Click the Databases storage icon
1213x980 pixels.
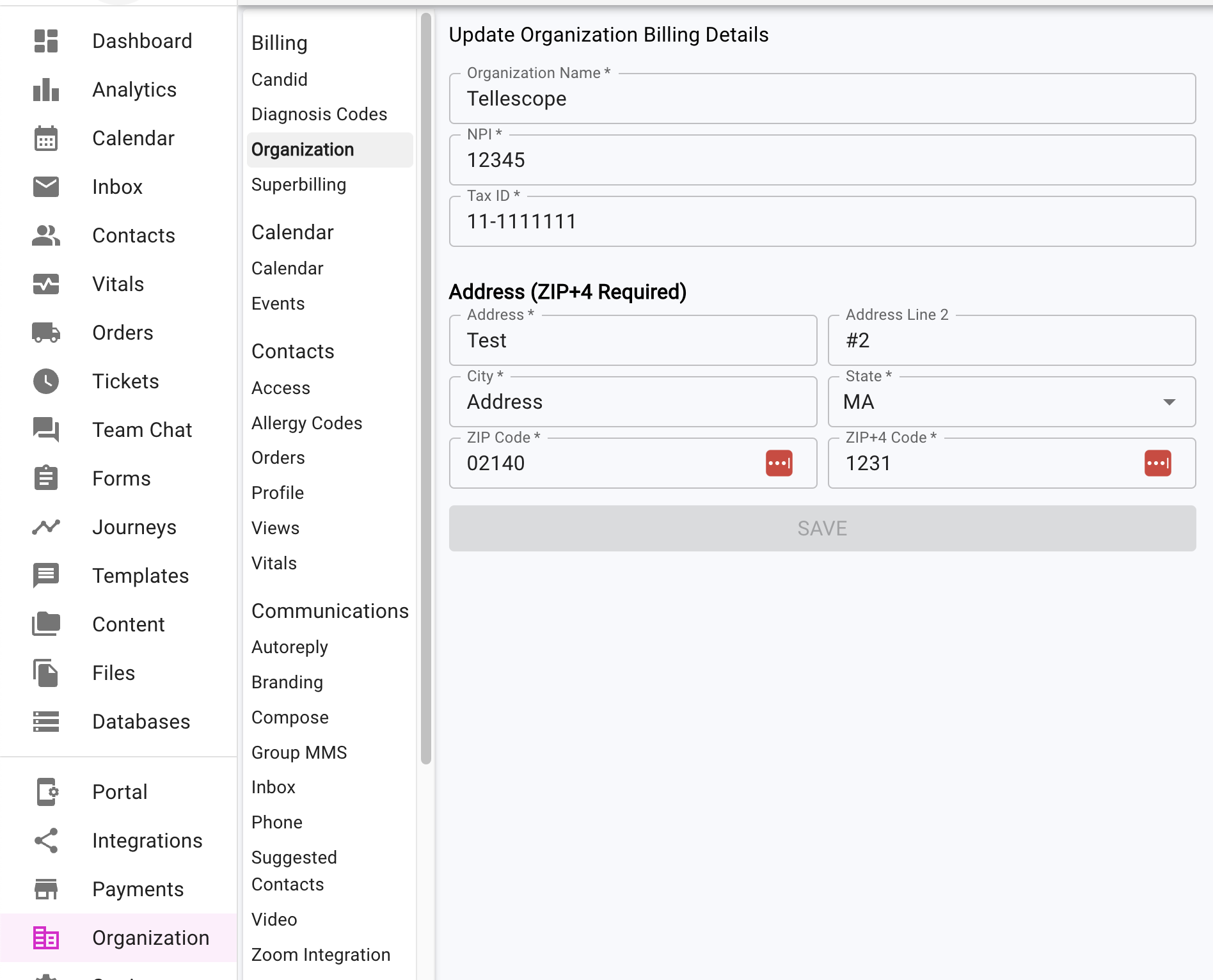46,722
